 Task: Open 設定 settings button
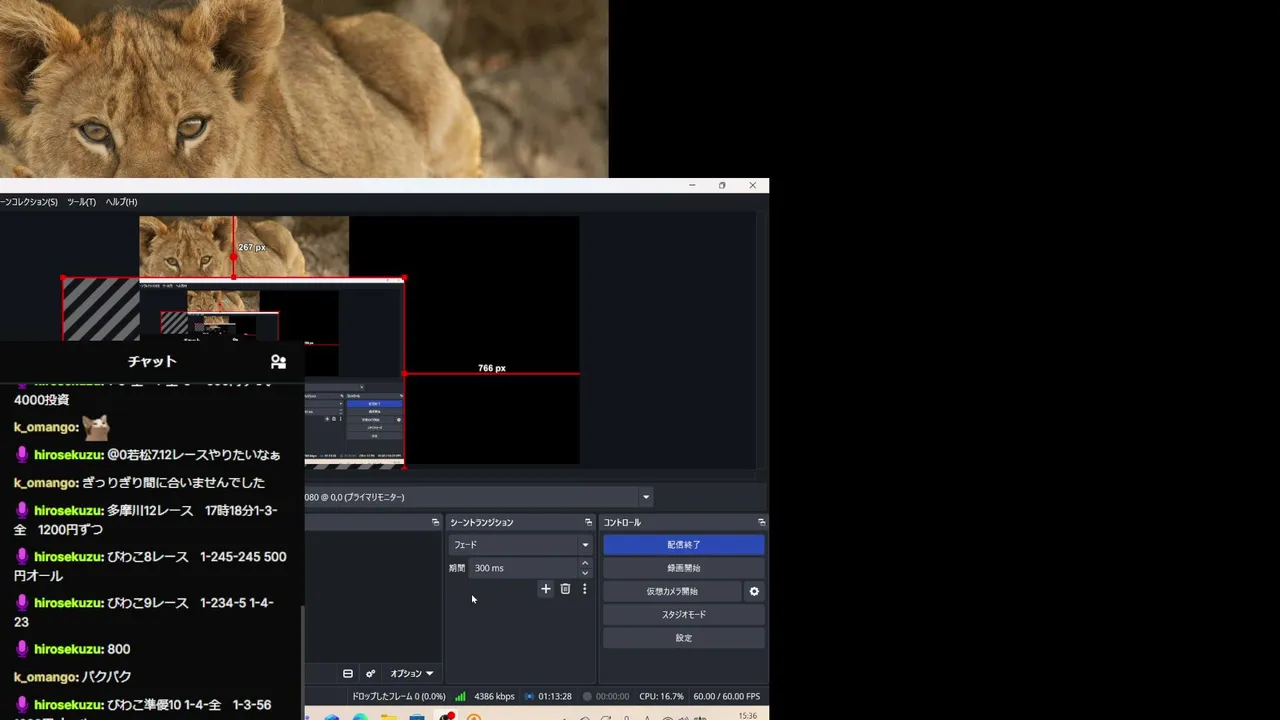(684, 638)
